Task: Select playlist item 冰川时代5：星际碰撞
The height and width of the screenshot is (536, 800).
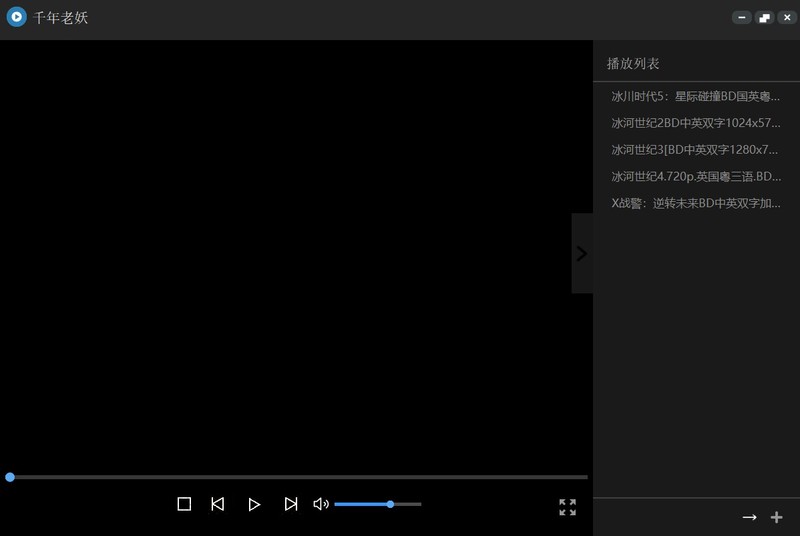Action: [696, 96]
